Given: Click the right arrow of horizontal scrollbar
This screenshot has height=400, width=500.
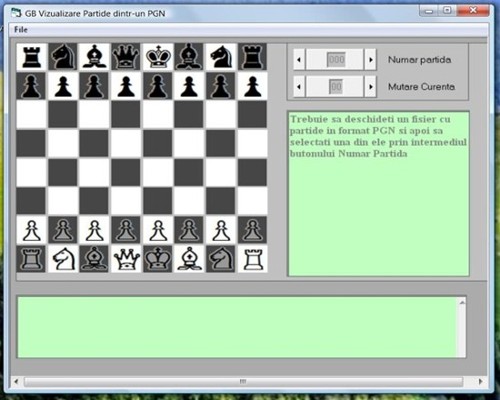Looking at the screenshot, I should 480,381.
